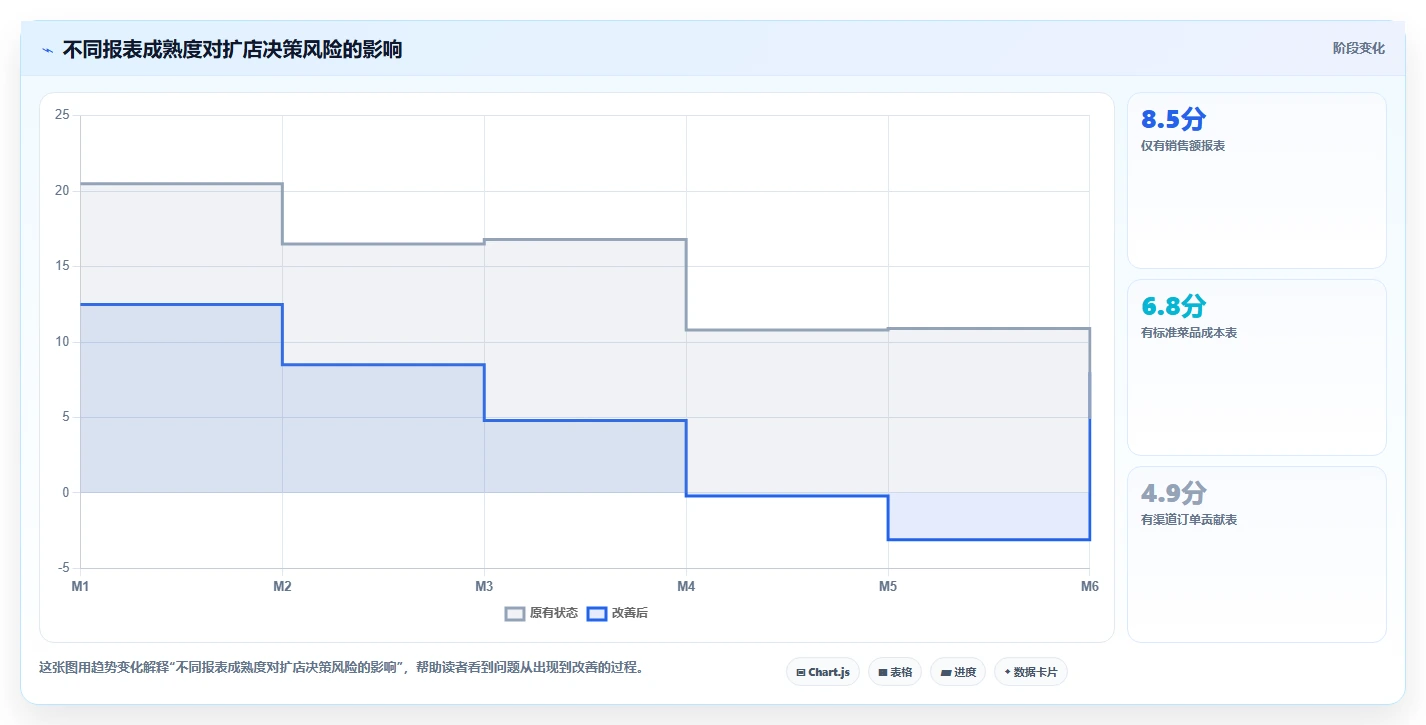This screenshot has height=725, width=1426.
Task: Click the 原有状态 legend label text
Action: click(554, 613)
